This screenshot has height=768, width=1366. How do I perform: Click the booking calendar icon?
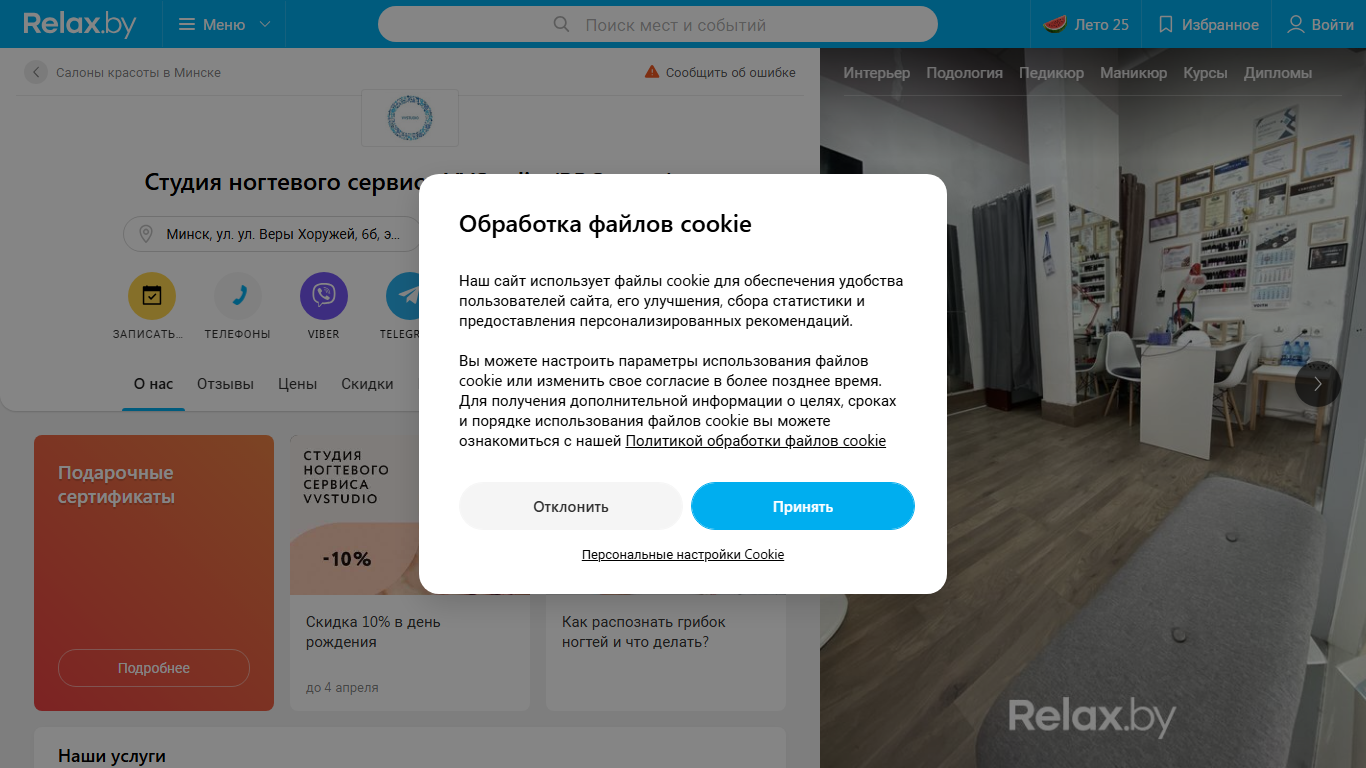click(x=152, y=296)
